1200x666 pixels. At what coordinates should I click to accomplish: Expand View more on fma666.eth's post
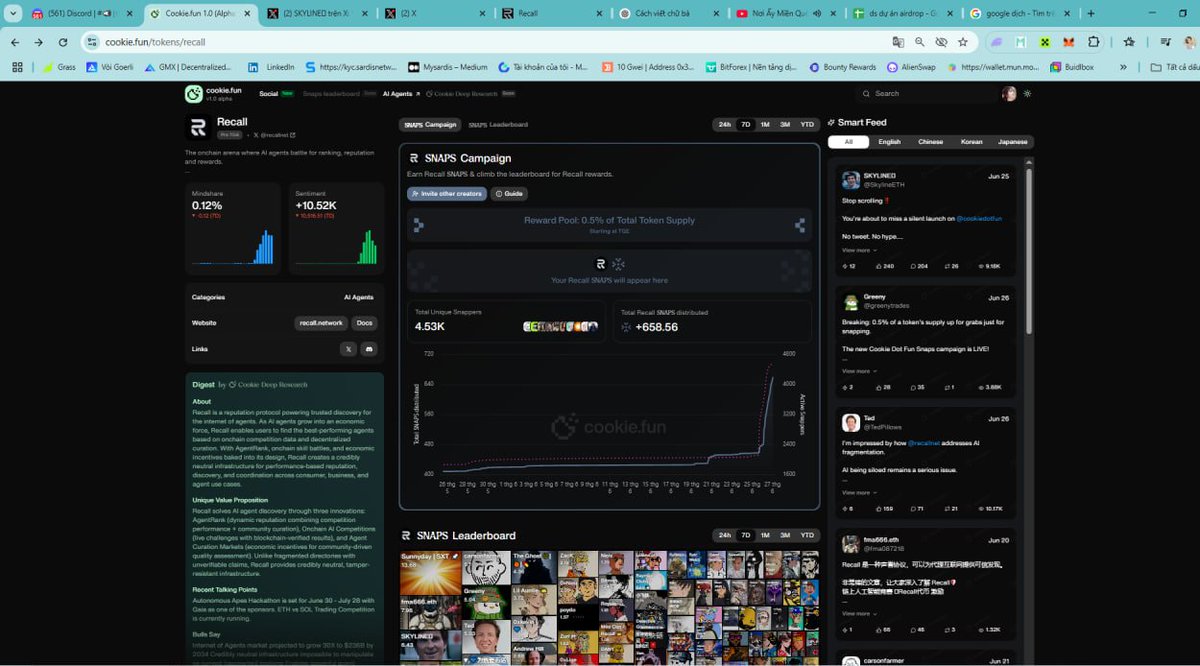pyautogui.click(x=858, y=613)
